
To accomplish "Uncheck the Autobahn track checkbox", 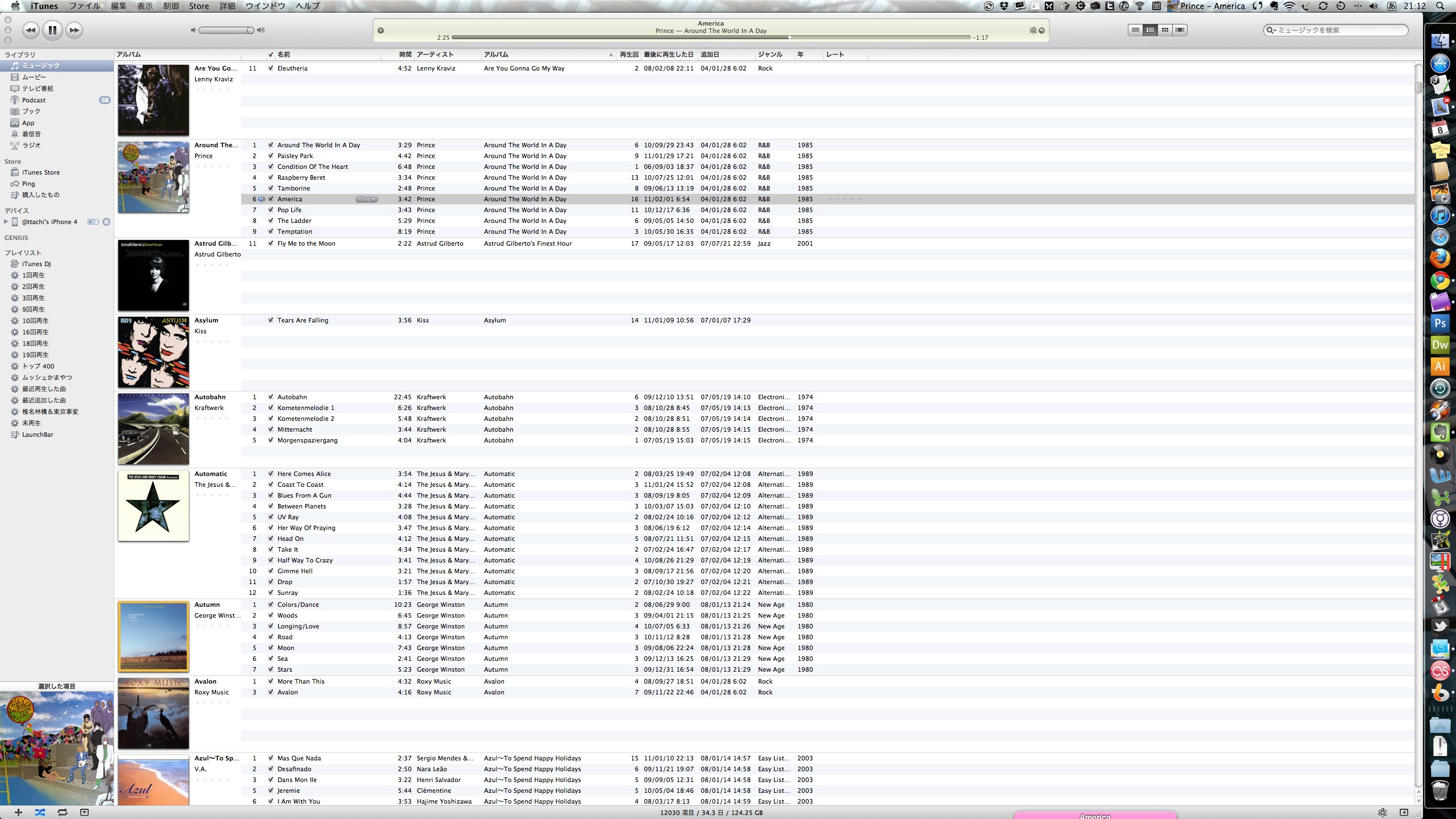I will pyautogui.click(x=271, y=397).
